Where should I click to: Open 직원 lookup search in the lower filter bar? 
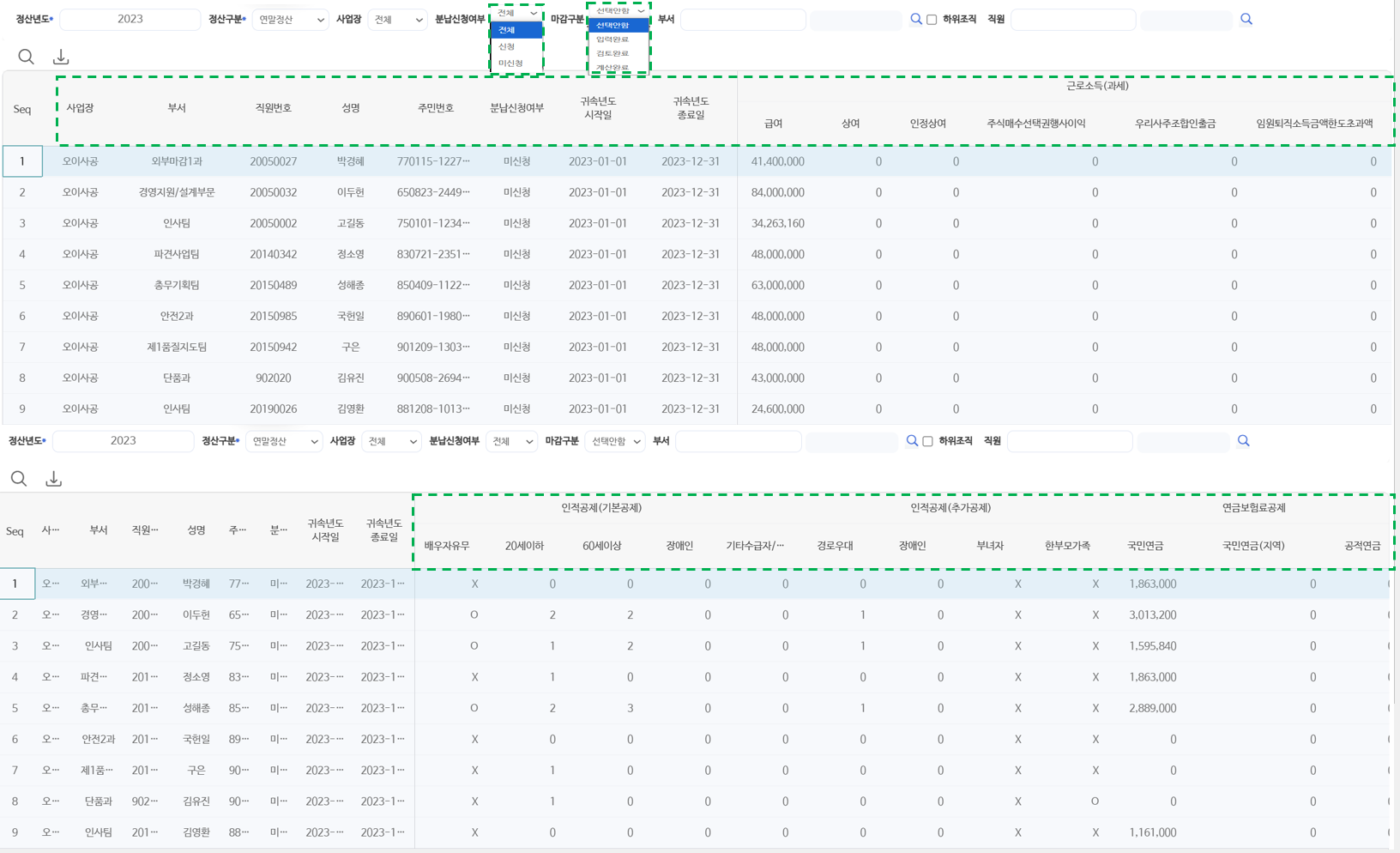1243,441
